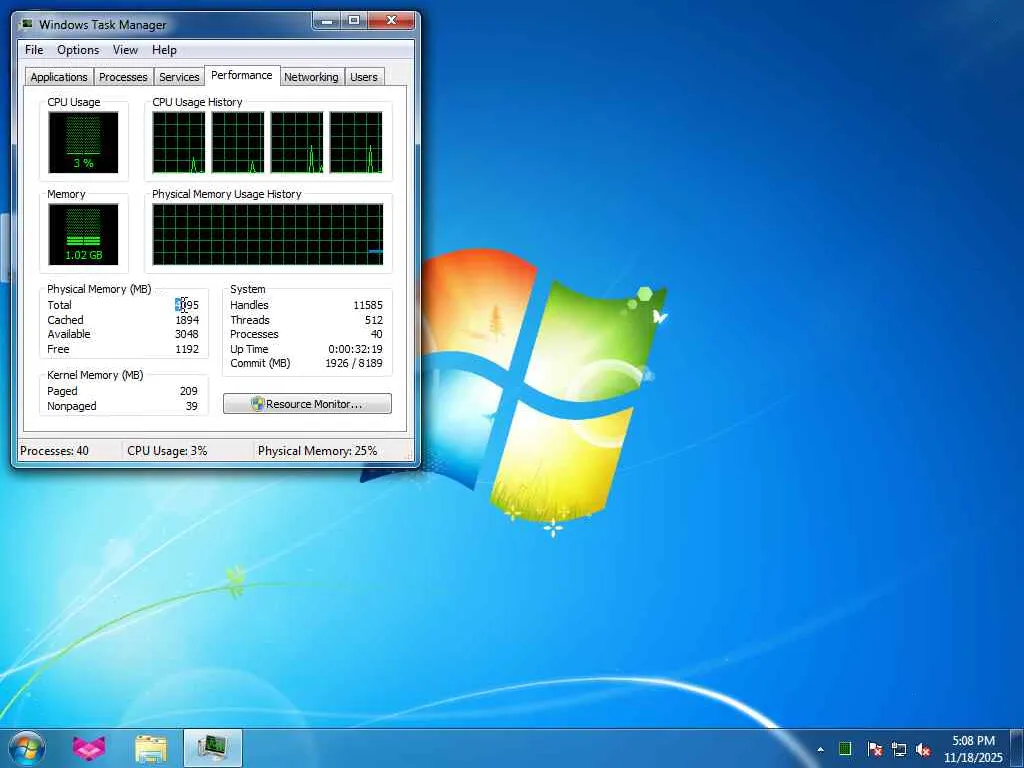Select the Task Manager taskbar button

coord(213,748)
